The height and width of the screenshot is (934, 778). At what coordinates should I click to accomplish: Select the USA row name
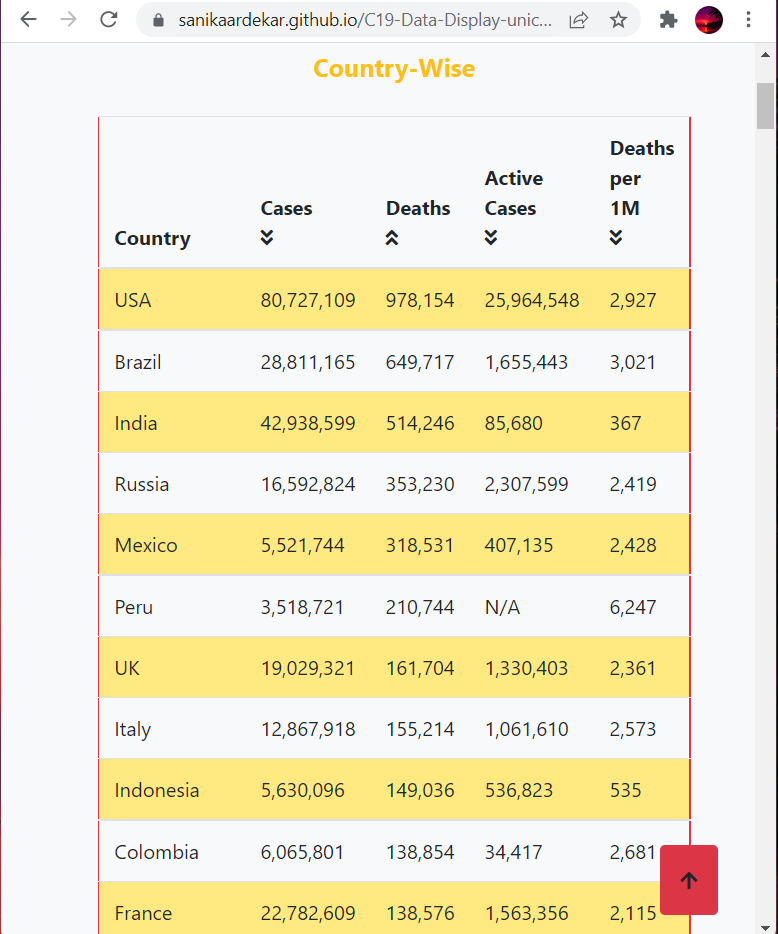pos(133,300)
